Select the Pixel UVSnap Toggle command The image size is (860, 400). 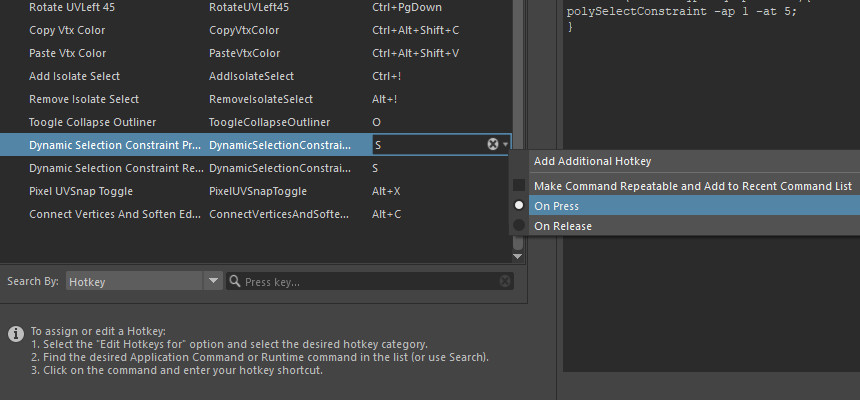point(80,191)
